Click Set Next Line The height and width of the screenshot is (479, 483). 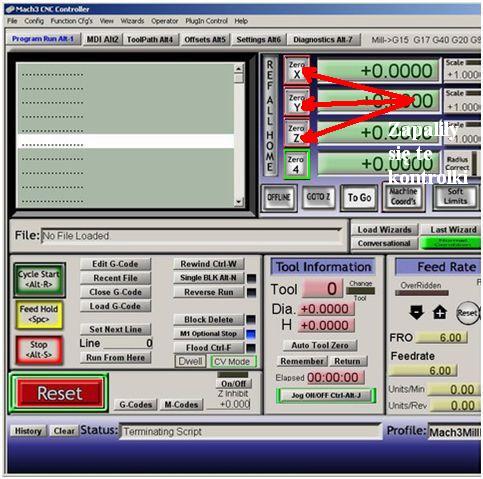pyautogui.click(x=115, y=329)
